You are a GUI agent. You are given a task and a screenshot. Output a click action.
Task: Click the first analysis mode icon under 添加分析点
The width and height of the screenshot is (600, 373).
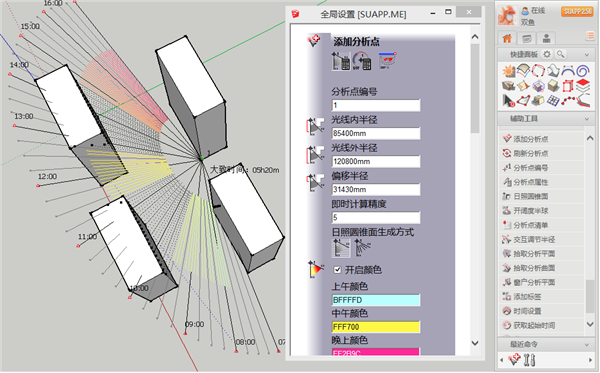[x=341, y=61]
